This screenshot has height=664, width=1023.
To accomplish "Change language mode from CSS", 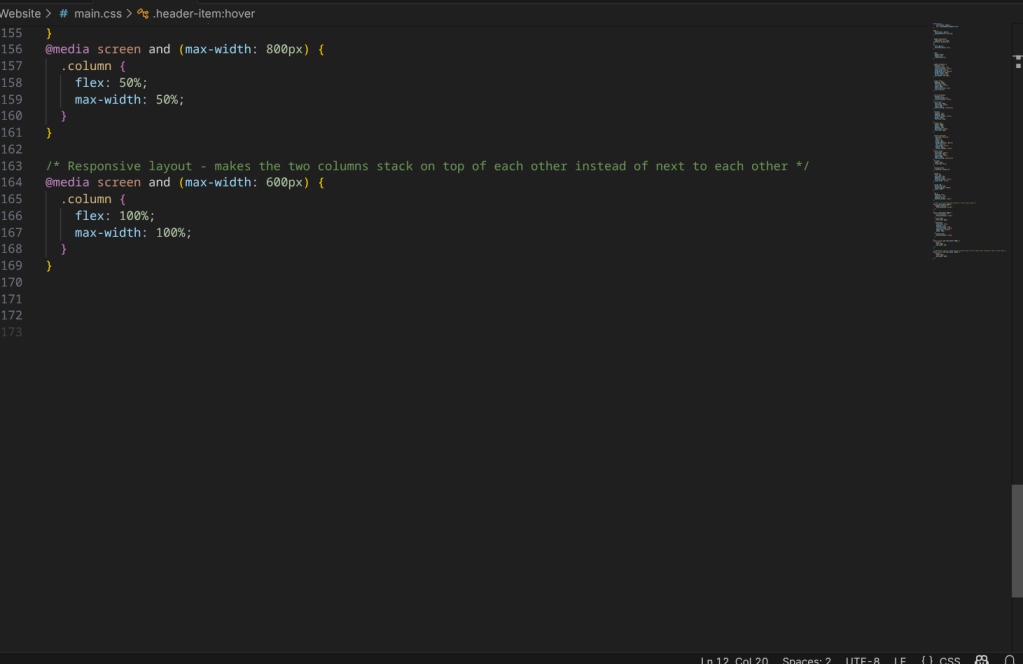I will [x=949, y=660].
